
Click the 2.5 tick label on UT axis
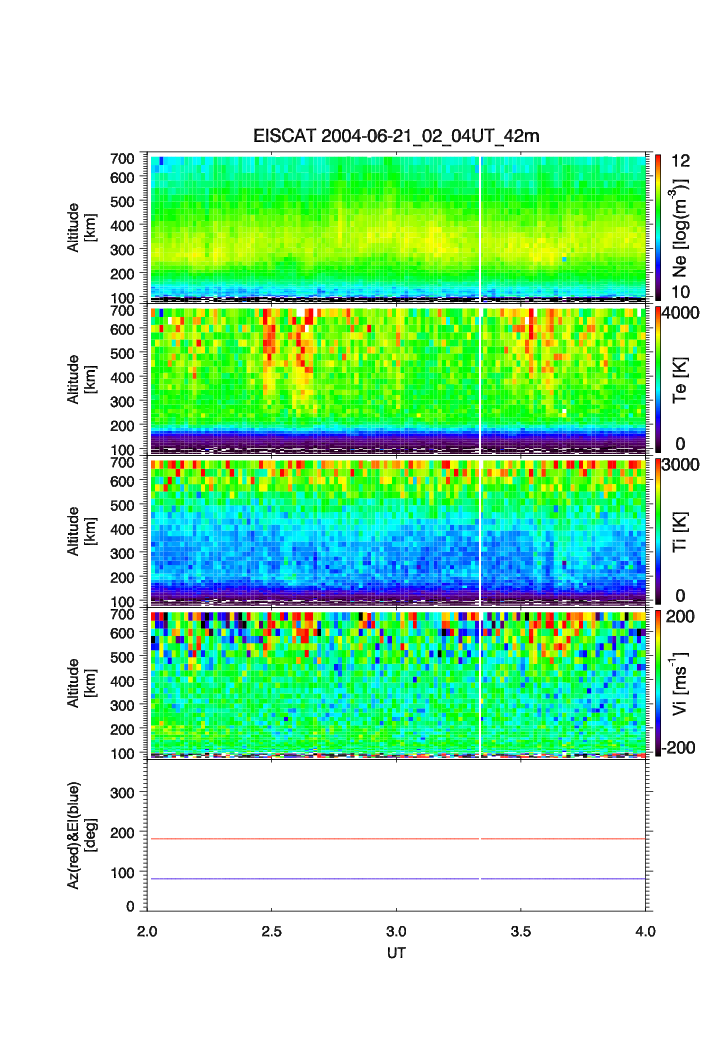(272, 932)
